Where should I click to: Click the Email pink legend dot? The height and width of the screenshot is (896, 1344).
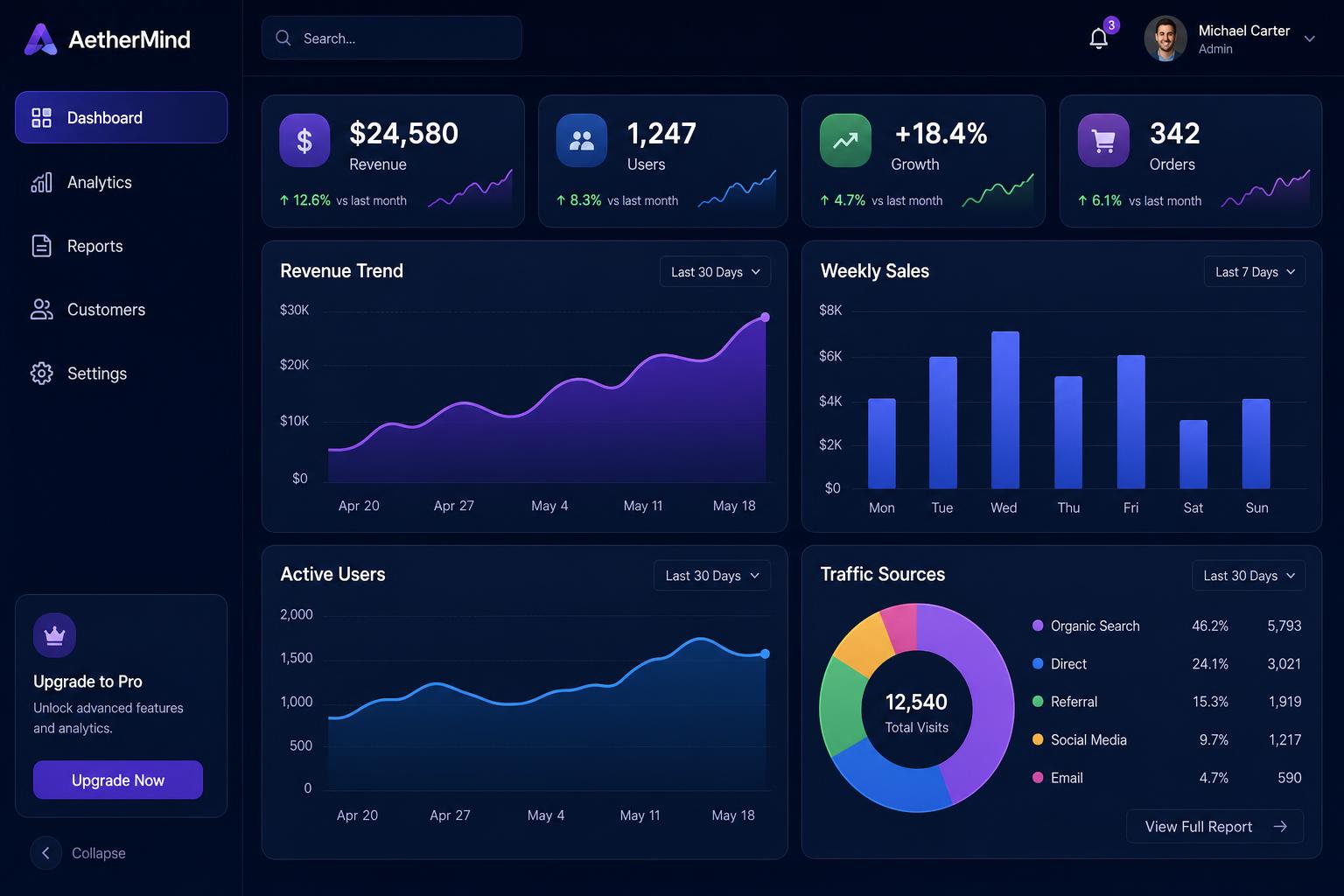[x=1038, y=777]
